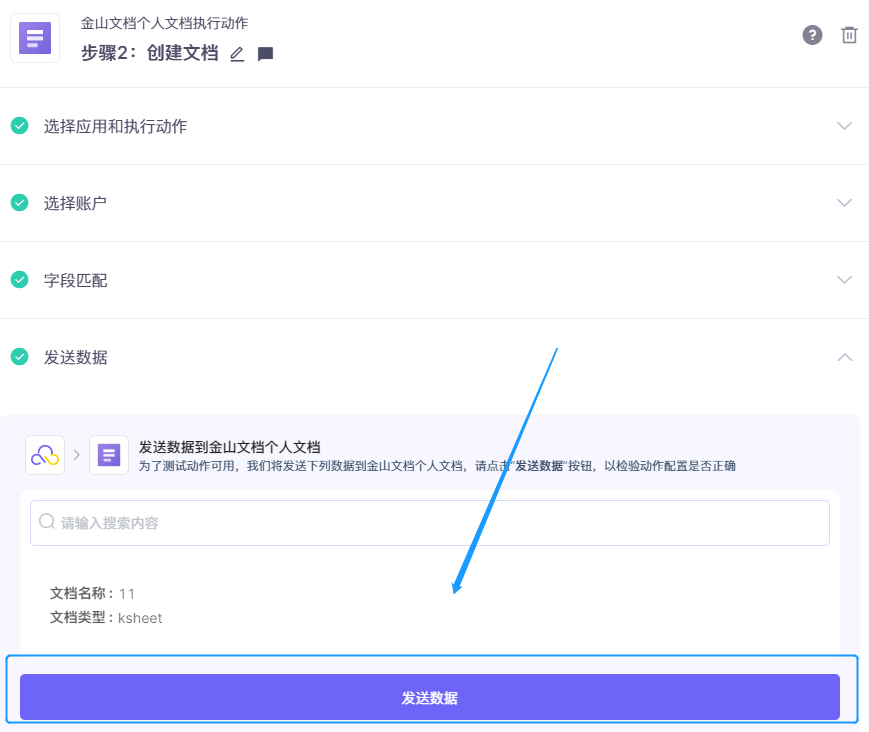Open the 选择应用和执行动作 section title
This screenshot has height=732, width=869.
(115, 126)
